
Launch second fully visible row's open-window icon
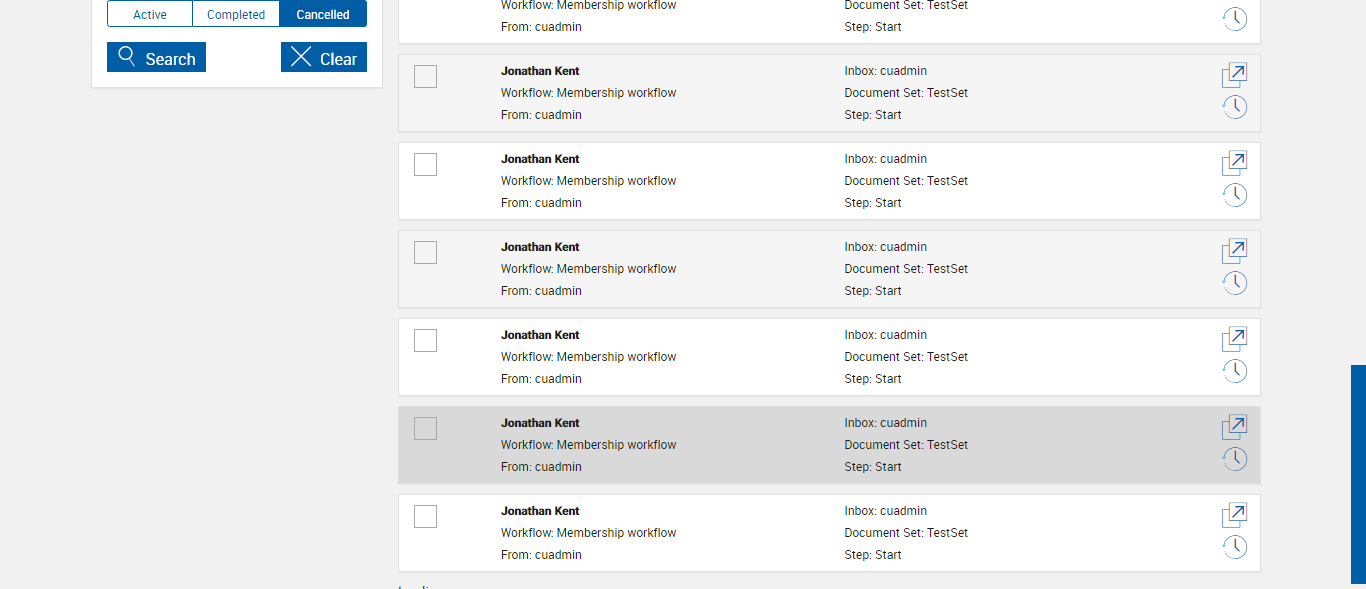click(x=1235, y=163)
